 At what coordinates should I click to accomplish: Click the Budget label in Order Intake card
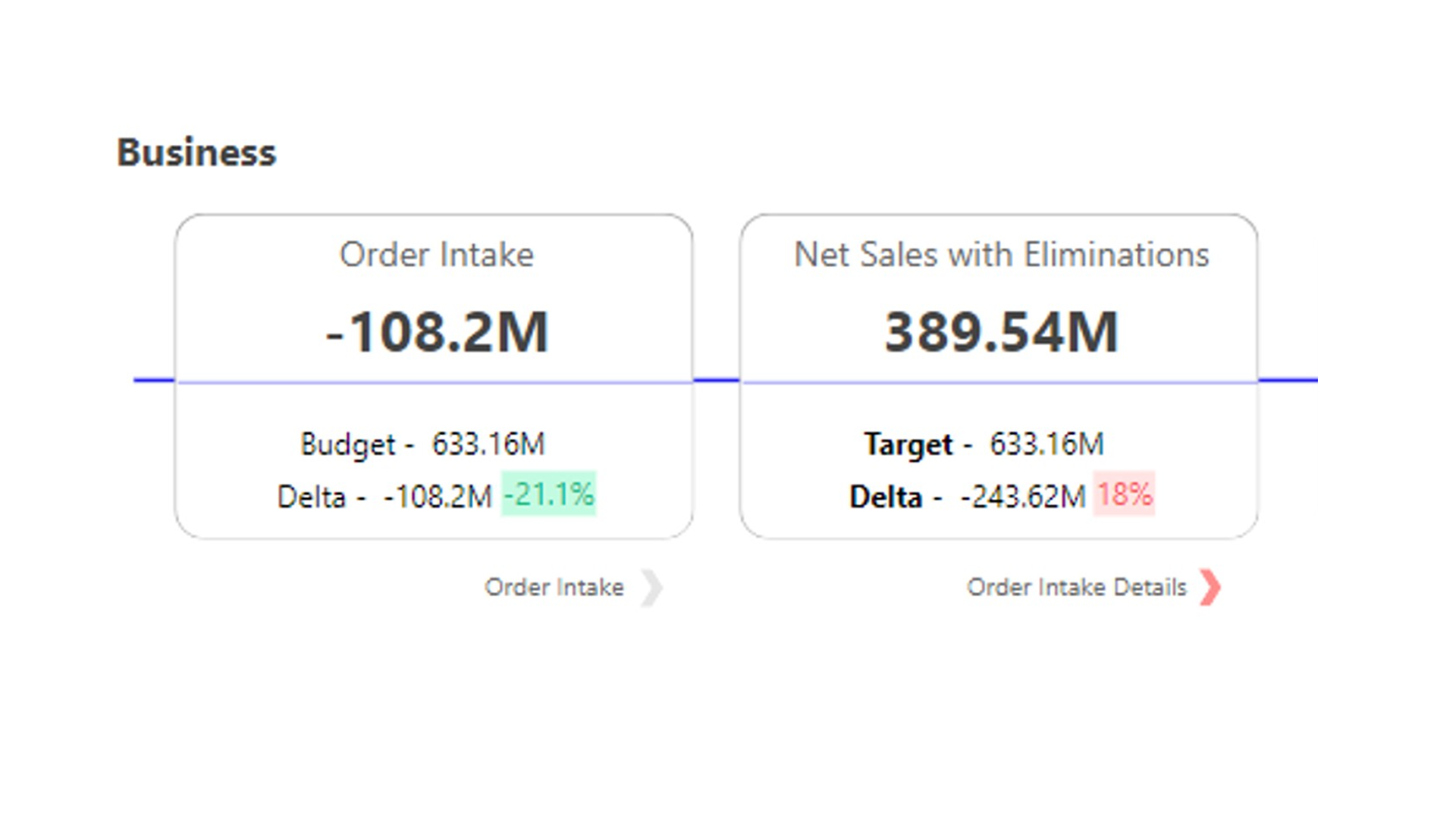tap(348, 444)
